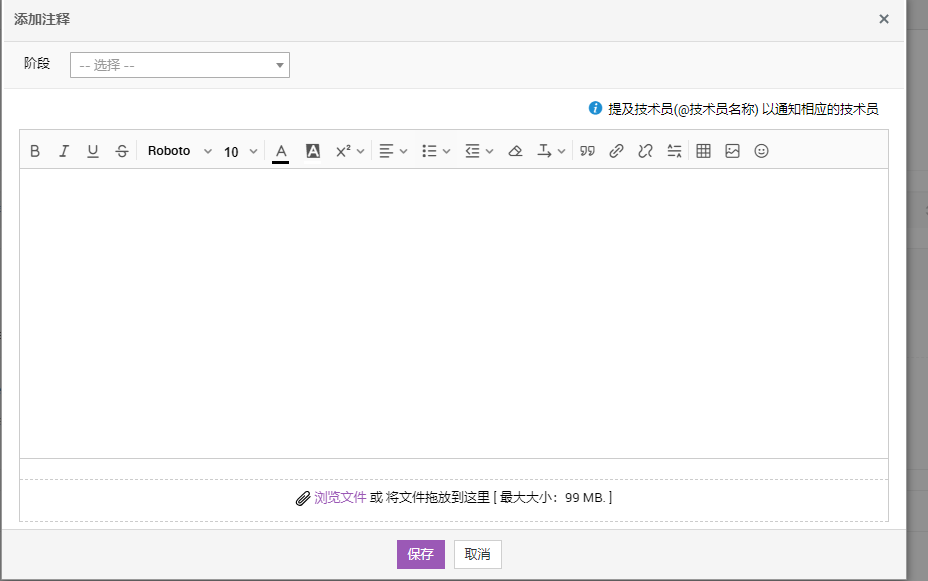Click the unlink remove-link icon
Screen dimensions: 928x581
click(x=646, y=151)
